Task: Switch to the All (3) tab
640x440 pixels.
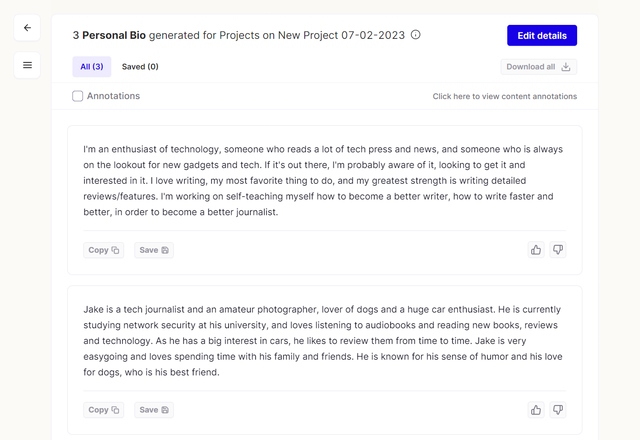Action: [x=92, y=67]
